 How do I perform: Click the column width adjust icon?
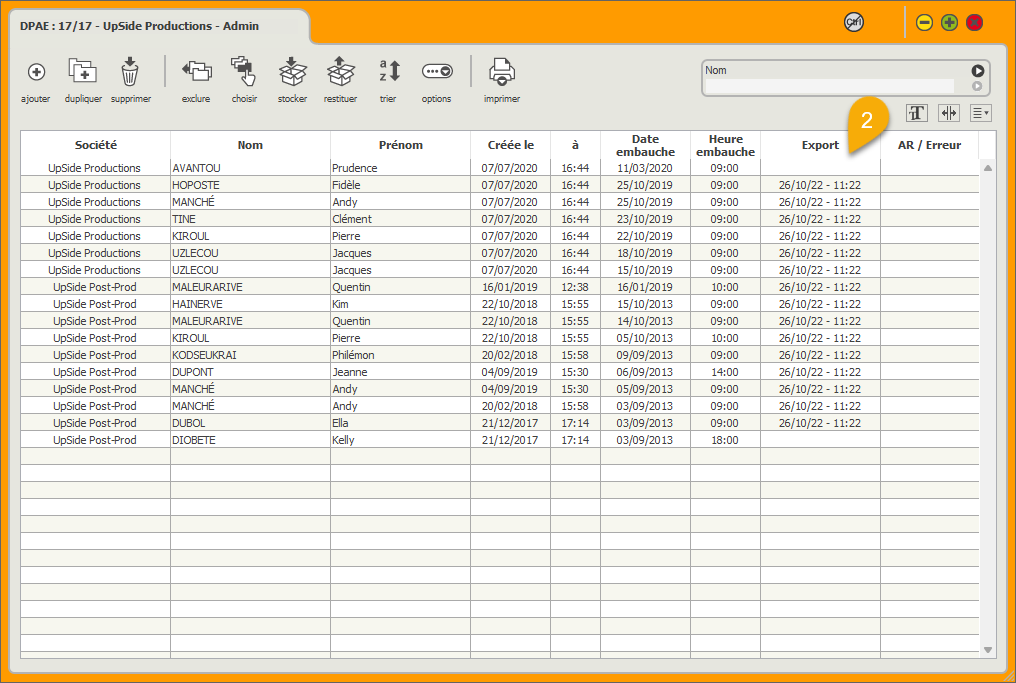(x=949, y=113)
